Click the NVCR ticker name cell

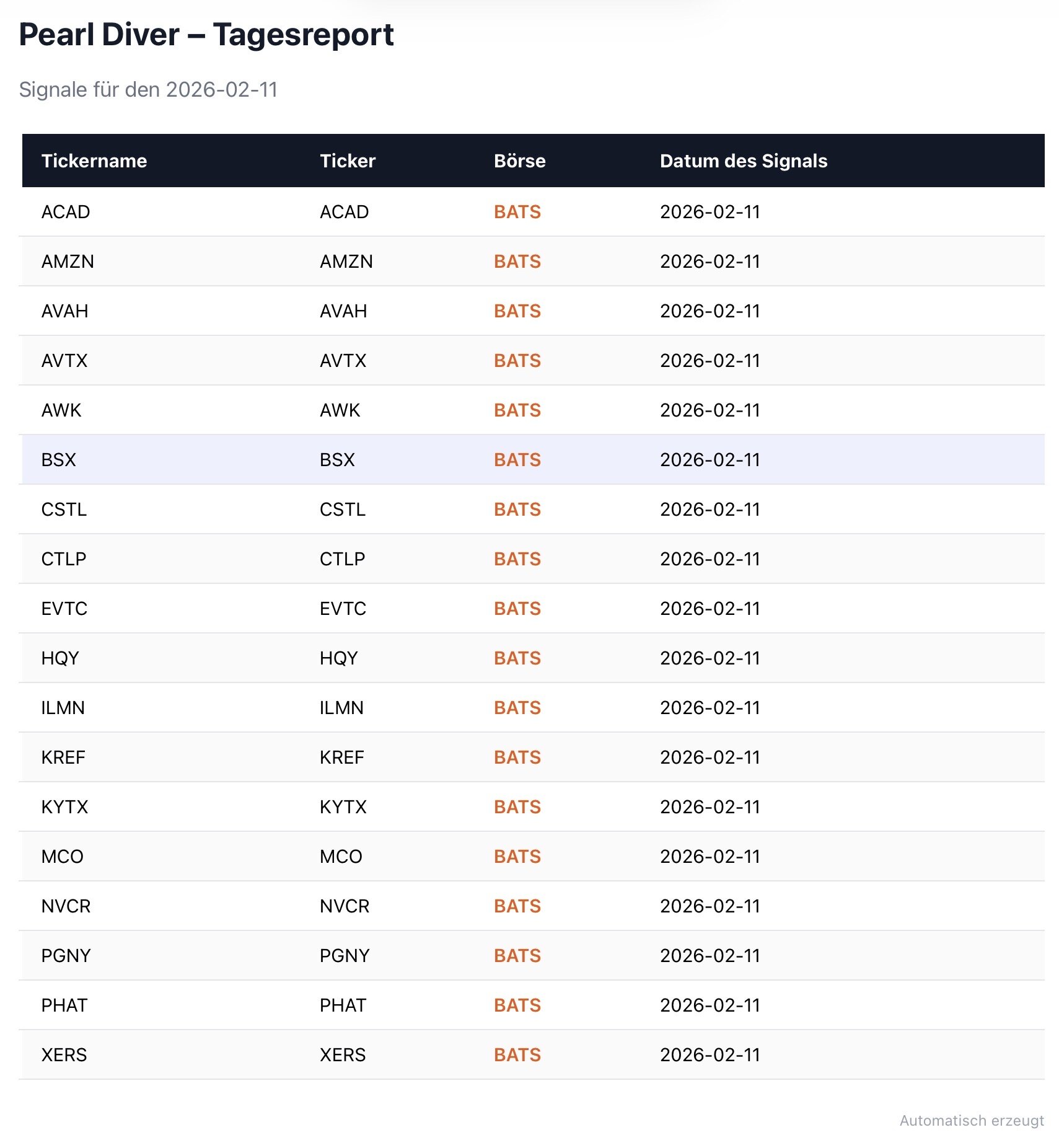[x=66, y=906]
